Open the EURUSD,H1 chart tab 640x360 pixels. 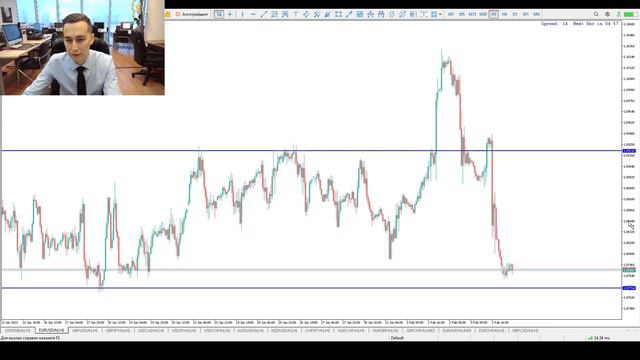point(51,330)
